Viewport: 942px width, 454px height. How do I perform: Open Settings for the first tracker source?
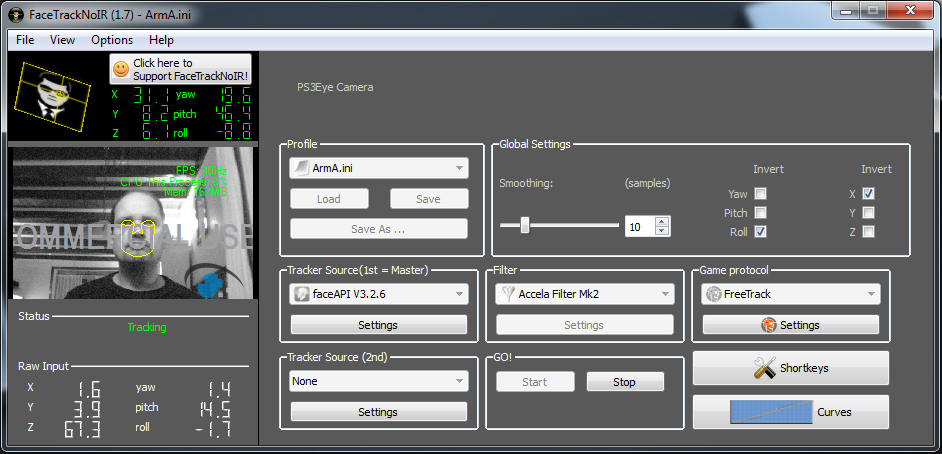coord(378,325)
